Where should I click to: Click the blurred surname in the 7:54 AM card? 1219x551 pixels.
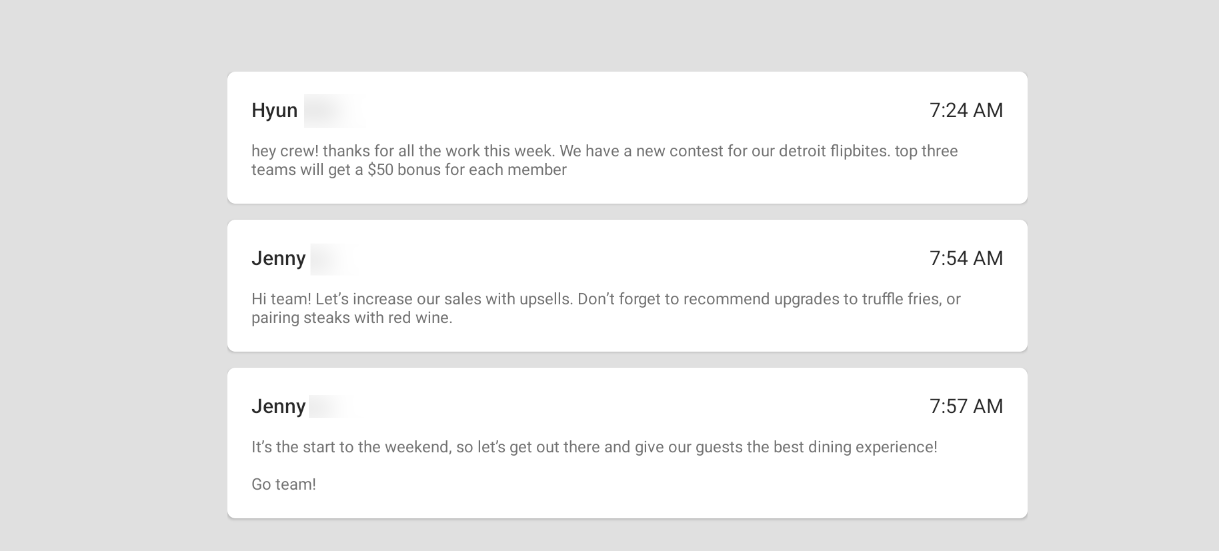pos(333,259)
